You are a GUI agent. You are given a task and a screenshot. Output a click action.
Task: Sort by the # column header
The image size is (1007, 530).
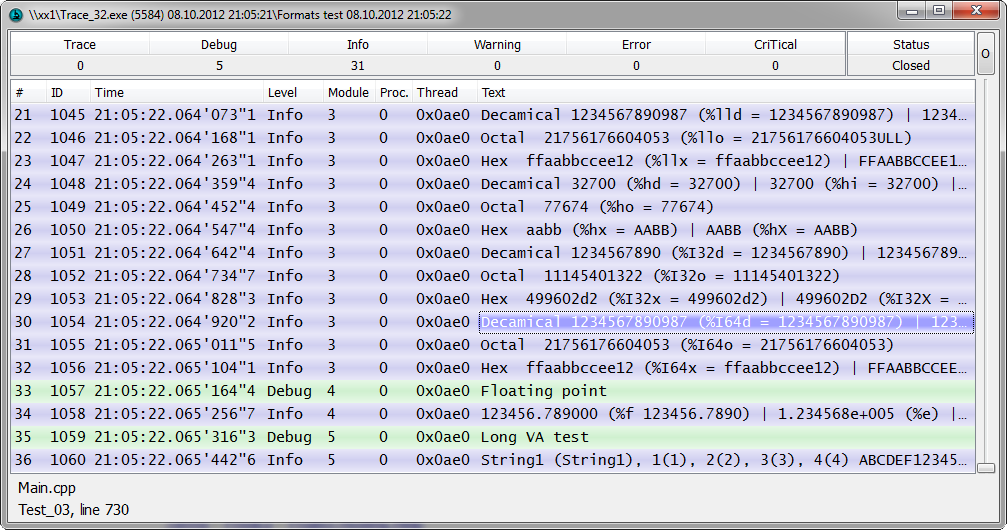(x=28, y=93)
